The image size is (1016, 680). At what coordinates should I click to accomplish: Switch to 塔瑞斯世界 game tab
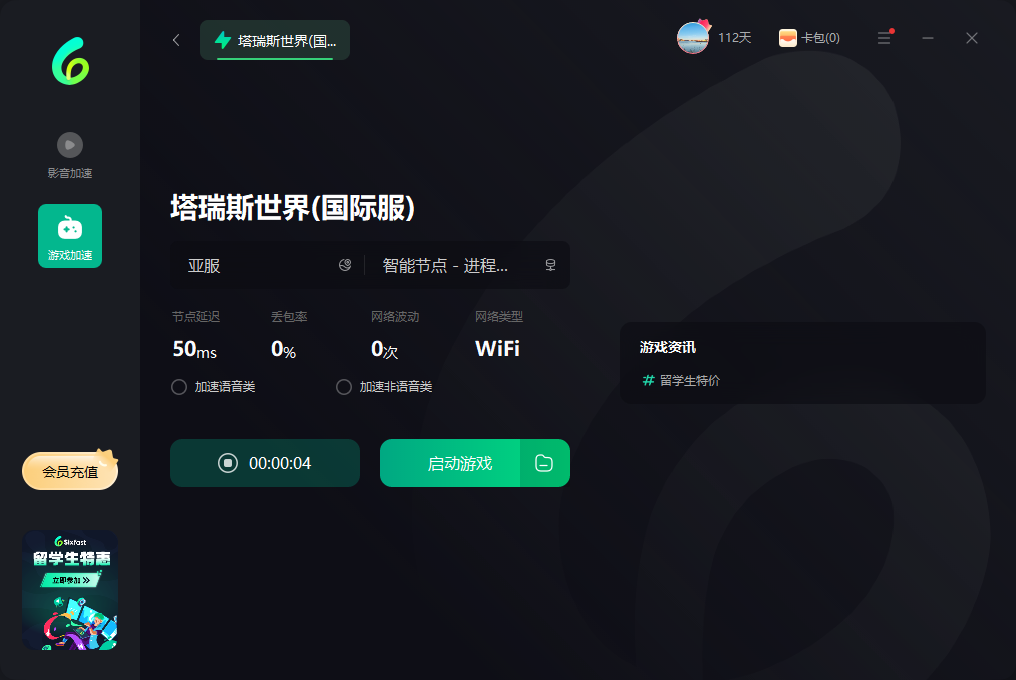(275, 41)
